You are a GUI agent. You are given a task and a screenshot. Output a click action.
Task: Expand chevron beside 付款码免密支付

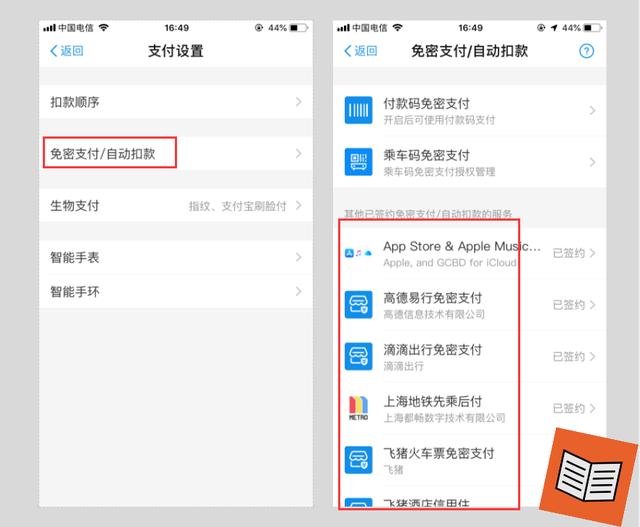tap(592, 110)
